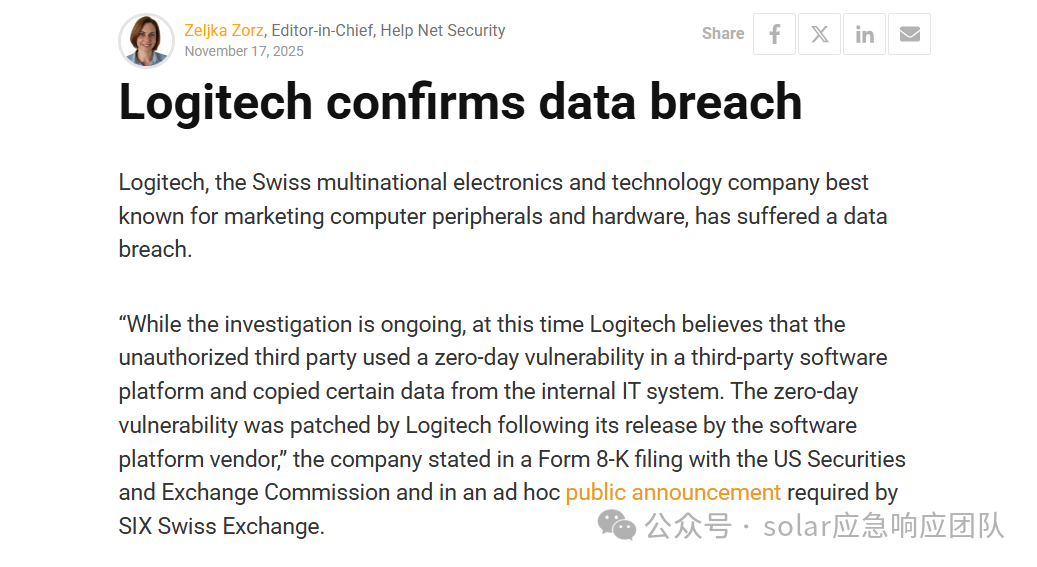The image size is (1037, 567).
Task: Click the Share label beside social icons
Action: (723, 34)
